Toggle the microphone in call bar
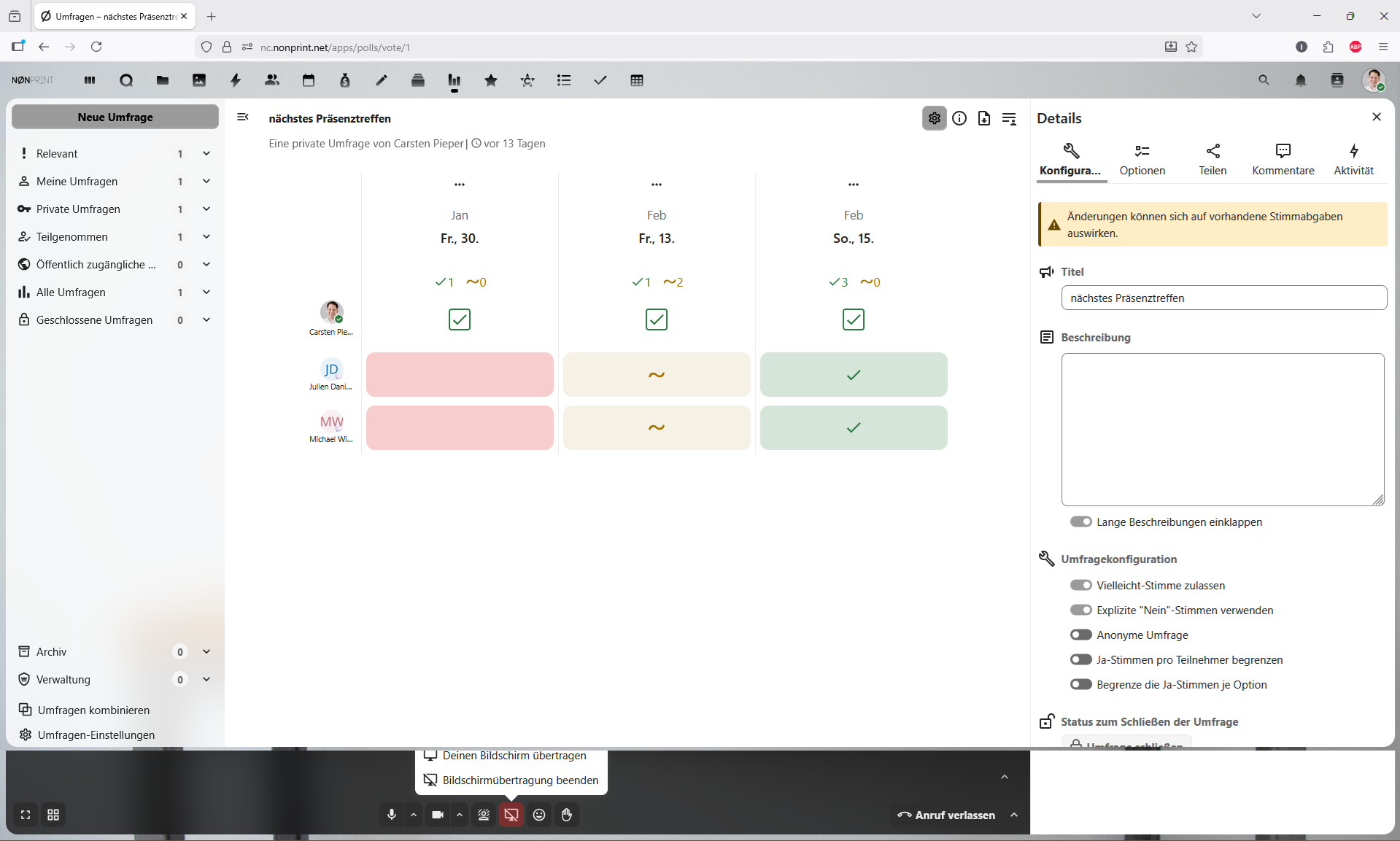The width and height of the screenshot is (1400, 841). [392, 815]
